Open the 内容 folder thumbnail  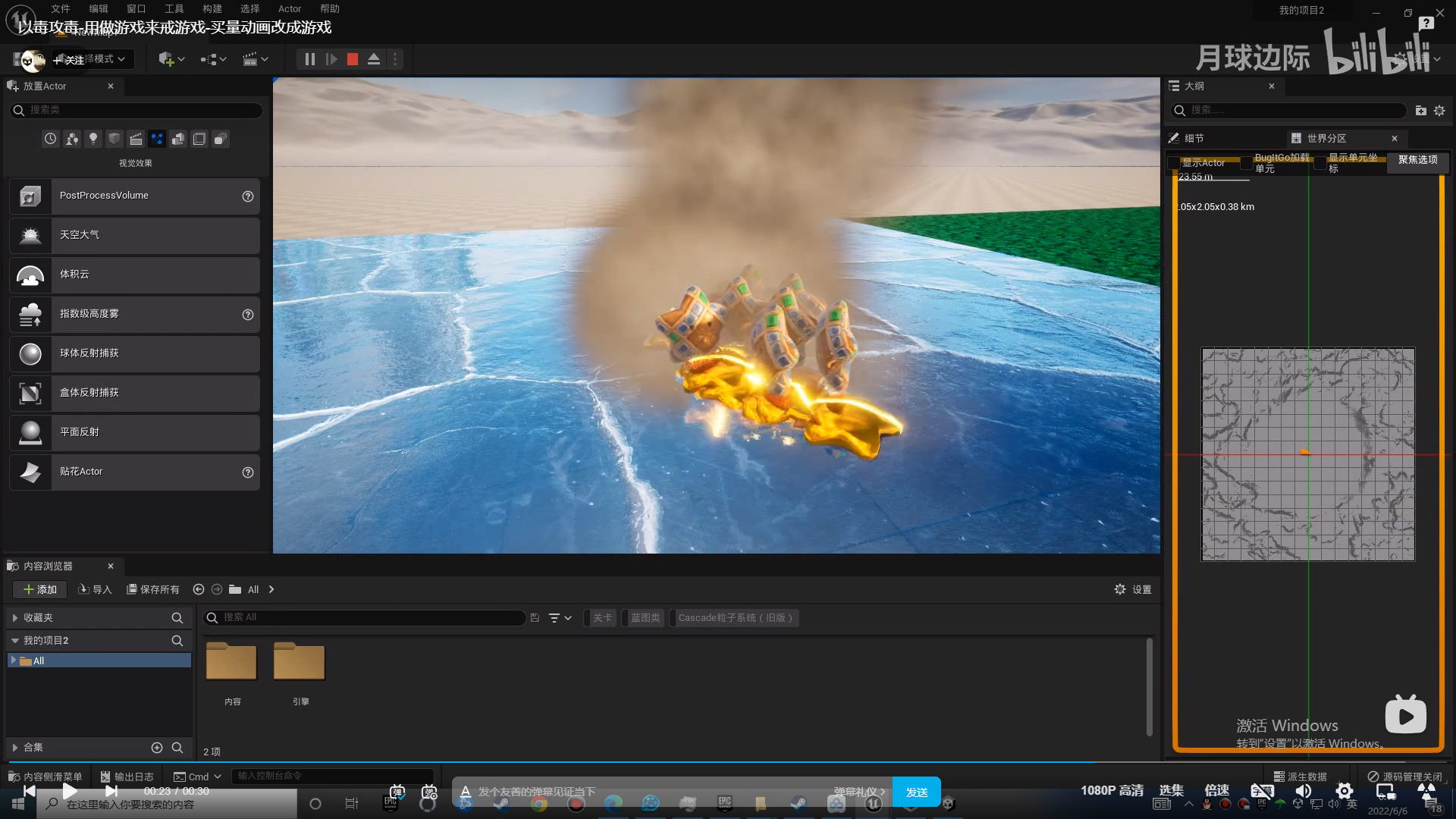coord(231,664)
